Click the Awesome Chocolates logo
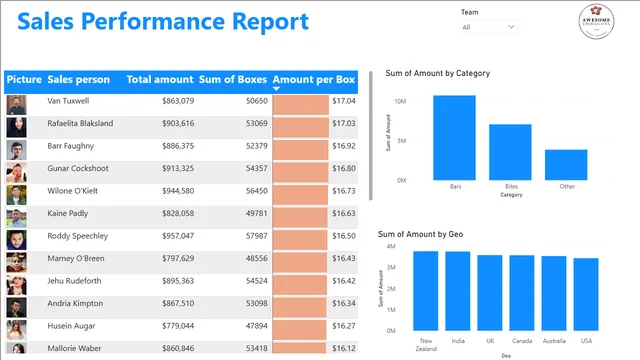The width and height of the screenshot is (640, 360). point(596,21)
